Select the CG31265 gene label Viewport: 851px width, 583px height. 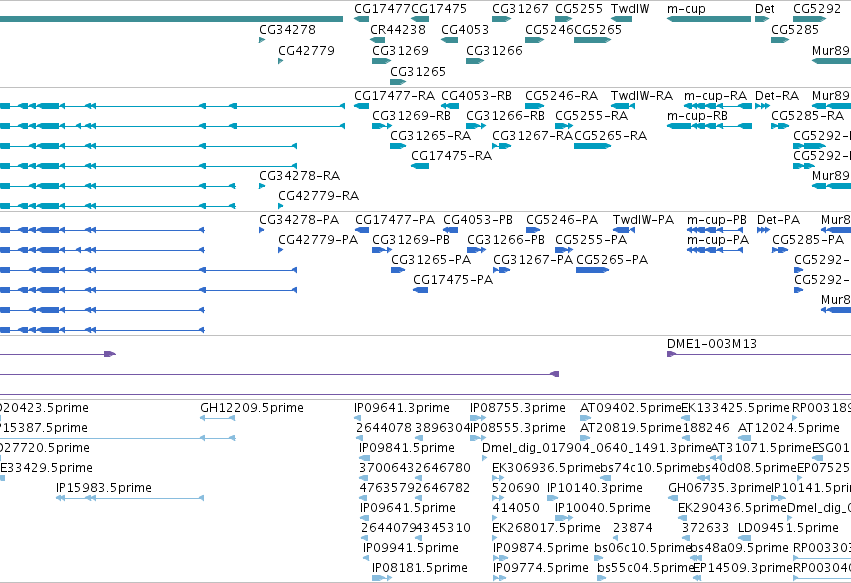[418, 72]
